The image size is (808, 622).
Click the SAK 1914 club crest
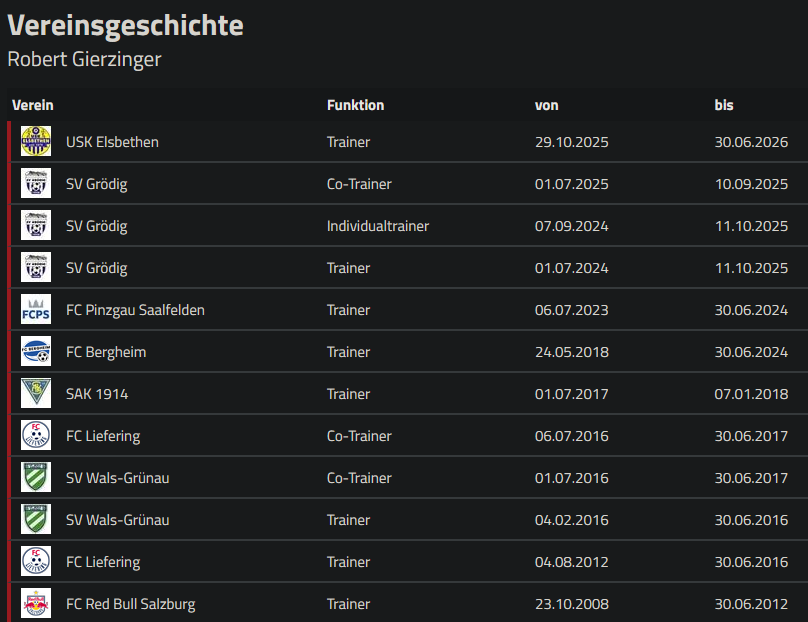[x=36, y=394]
